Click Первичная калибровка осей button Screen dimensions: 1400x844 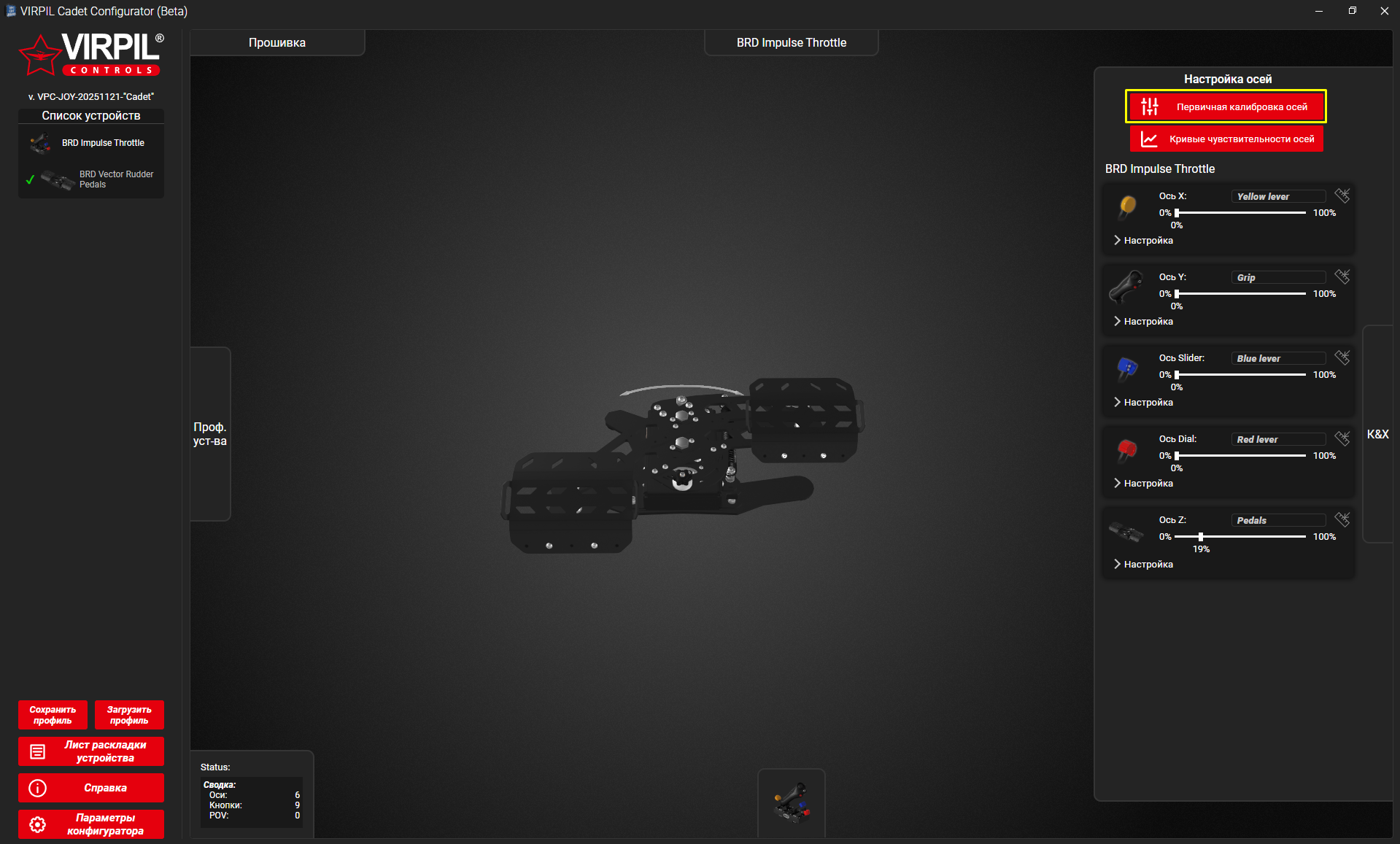click(x=1226, y=107)
